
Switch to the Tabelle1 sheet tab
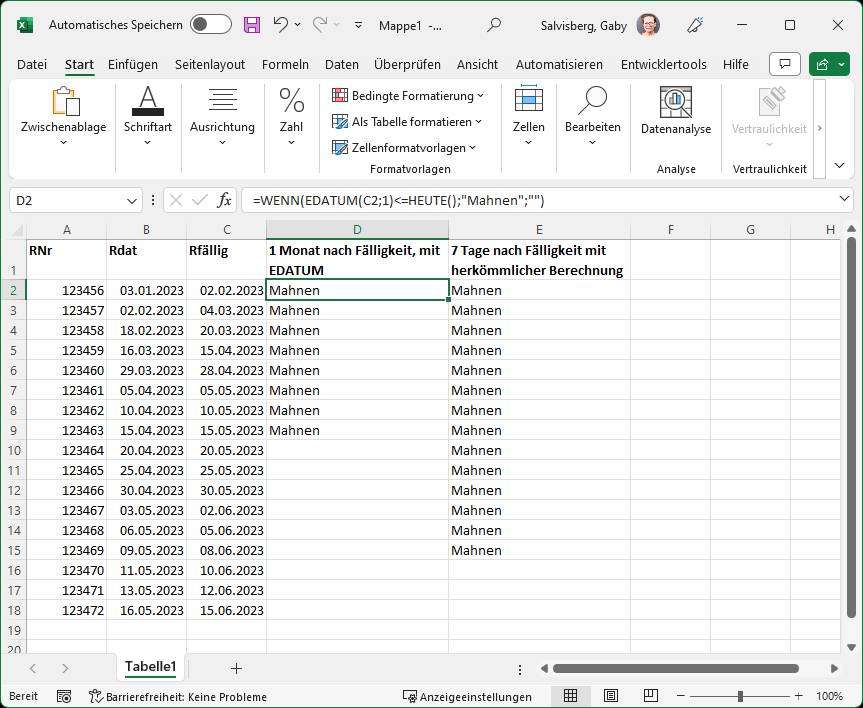click(x=150, y=667)
